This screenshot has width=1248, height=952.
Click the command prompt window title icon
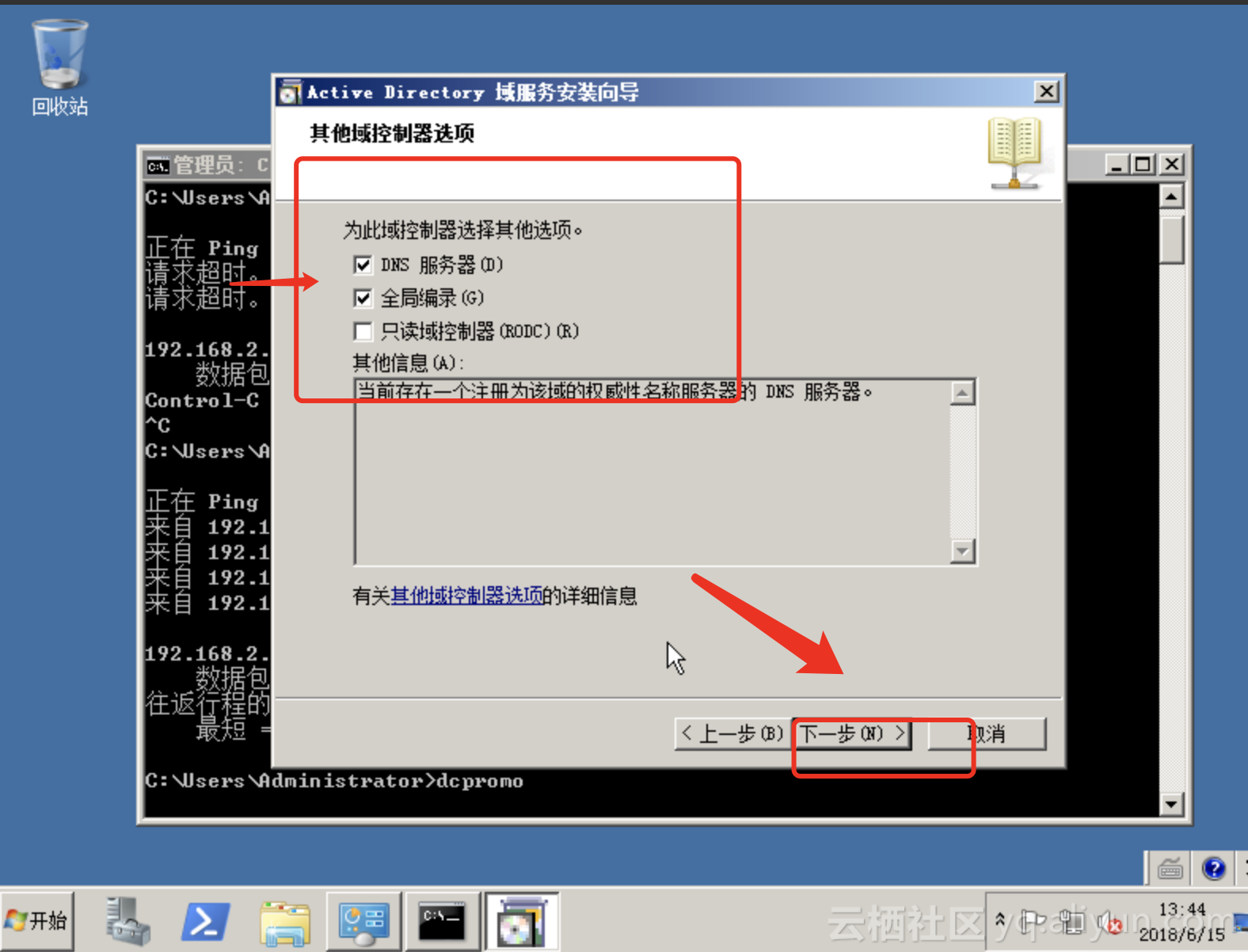158,166
